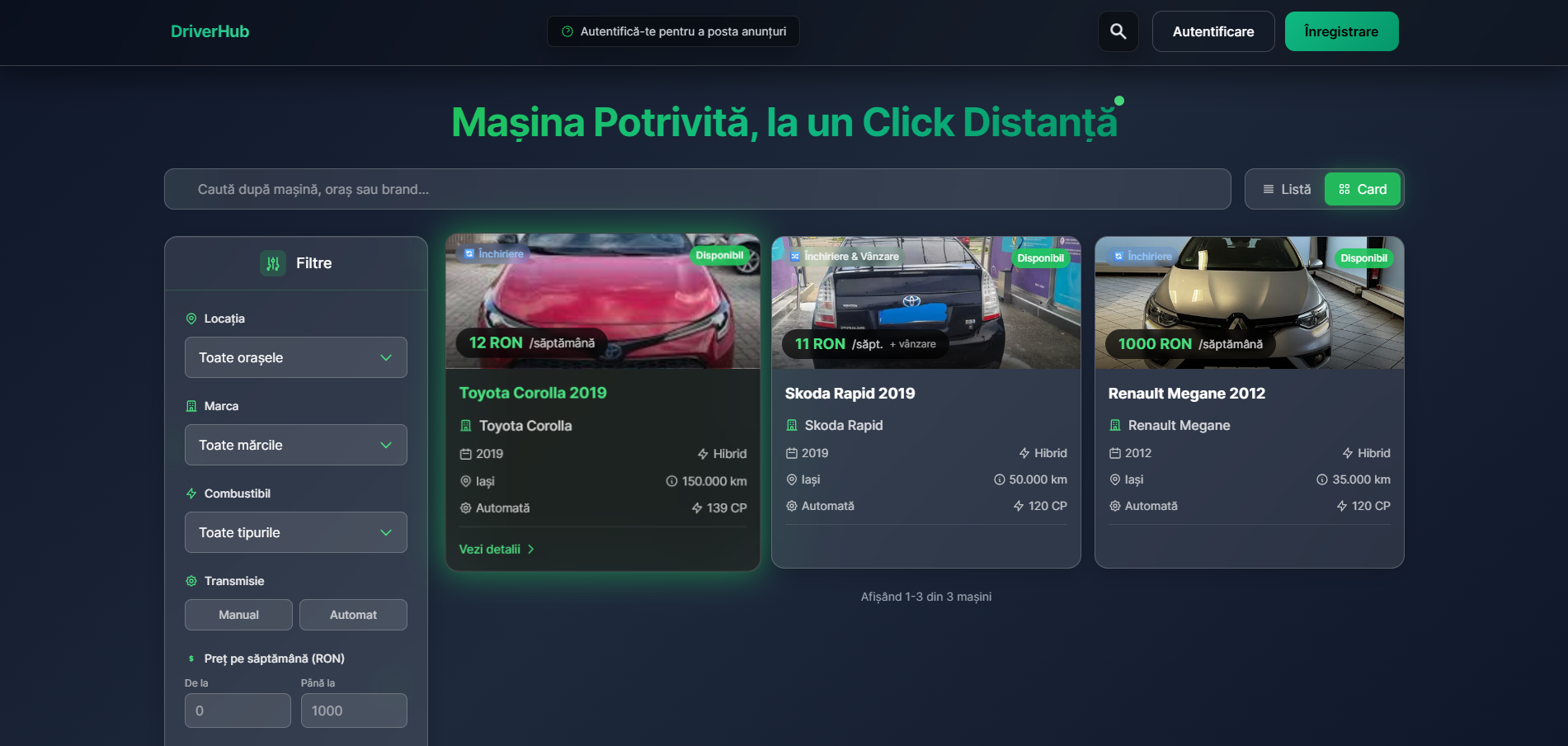This screenshot has height=746, width=1568.
Task: Click the Afișând 1-3 din 3 mașini text
Action: [925, 597]
